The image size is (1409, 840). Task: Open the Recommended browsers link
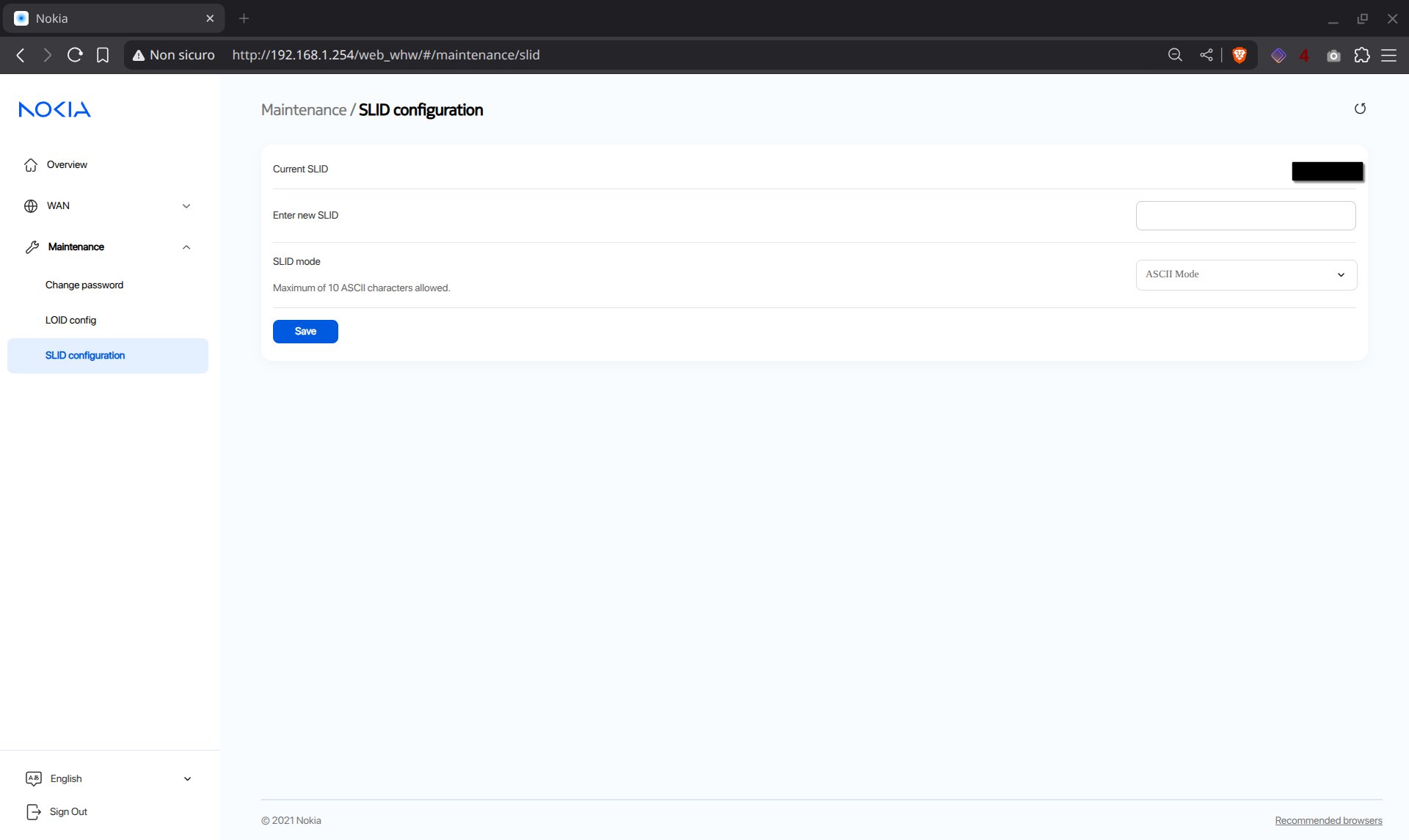(1328, 820)
